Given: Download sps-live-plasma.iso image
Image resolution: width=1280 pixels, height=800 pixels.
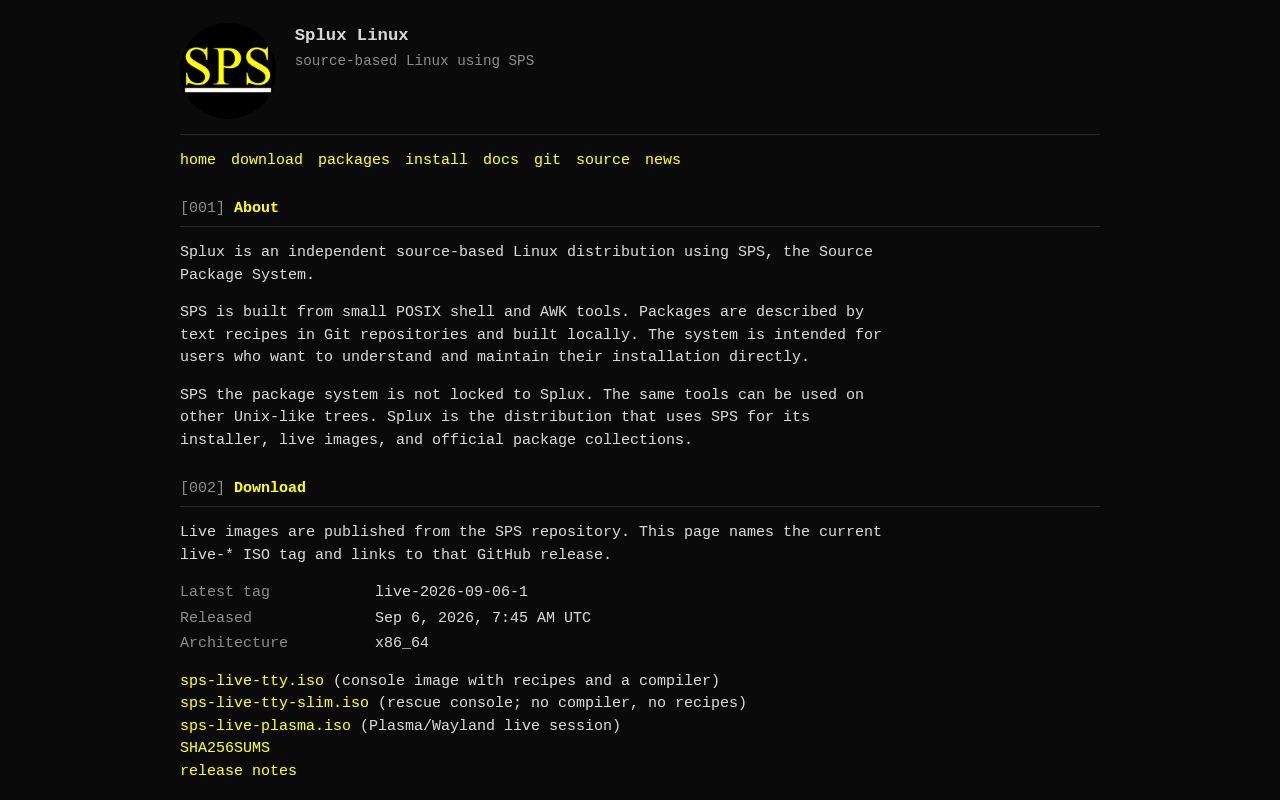Looking at the screenshot, I should point(265,726).
